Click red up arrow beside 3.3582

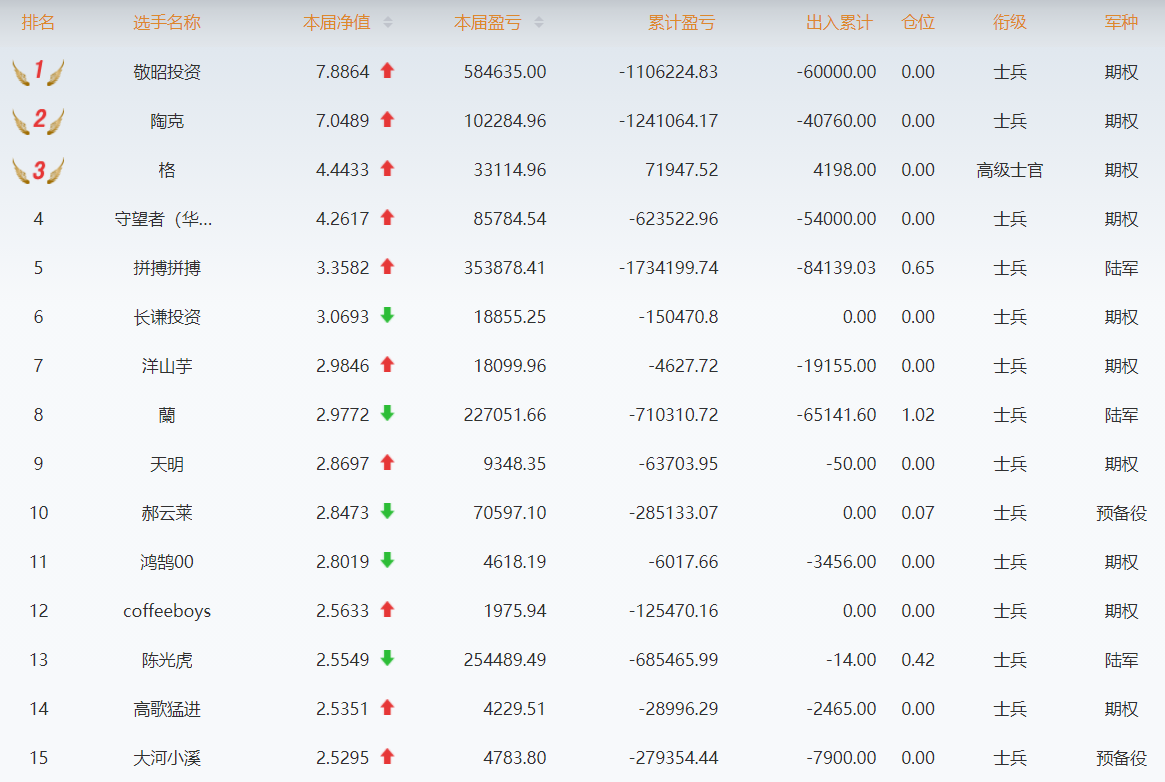pyautogui.click(x=387, y=267)
